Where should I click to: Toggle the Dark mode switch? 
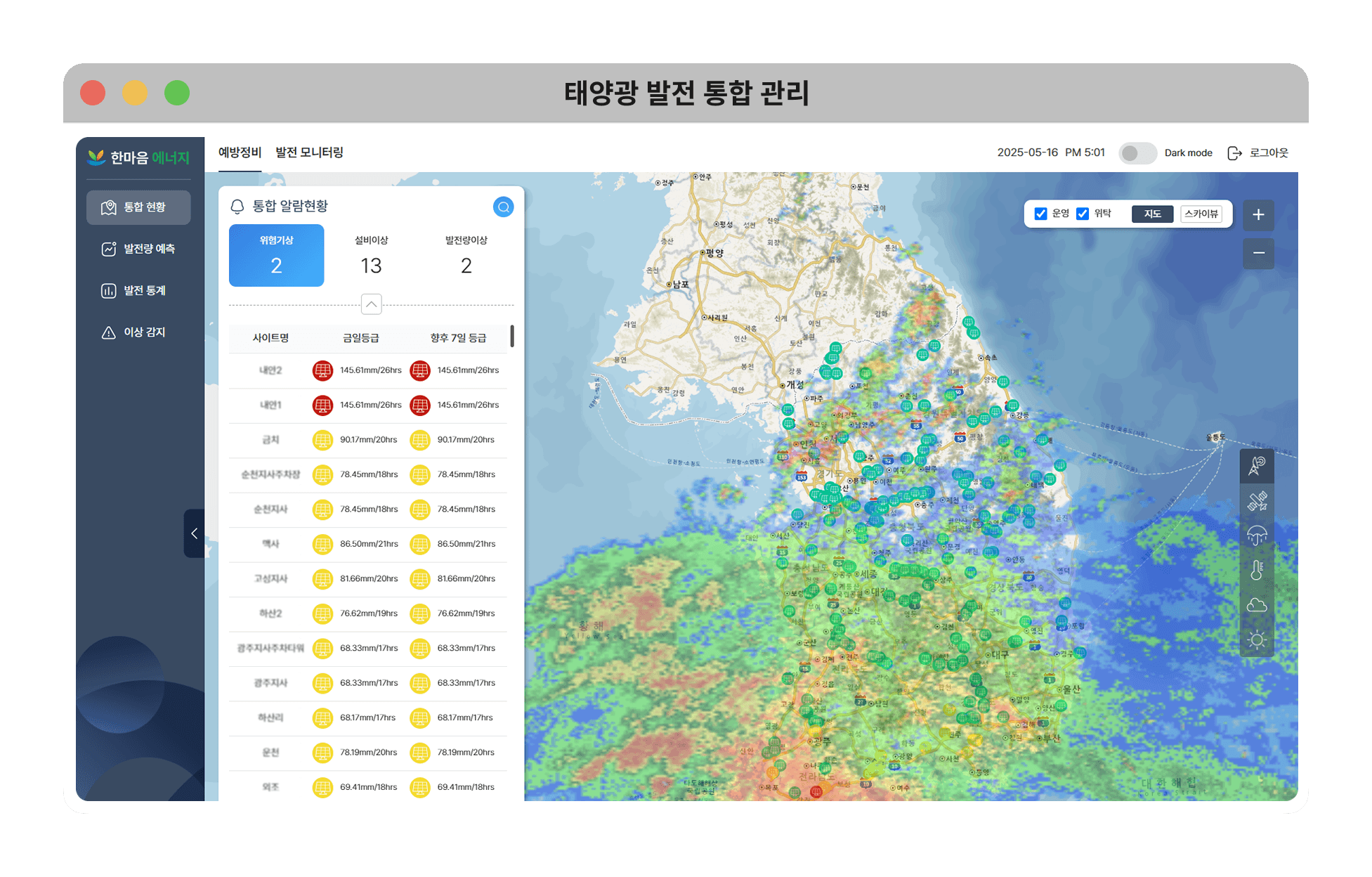coord(1137,153)
